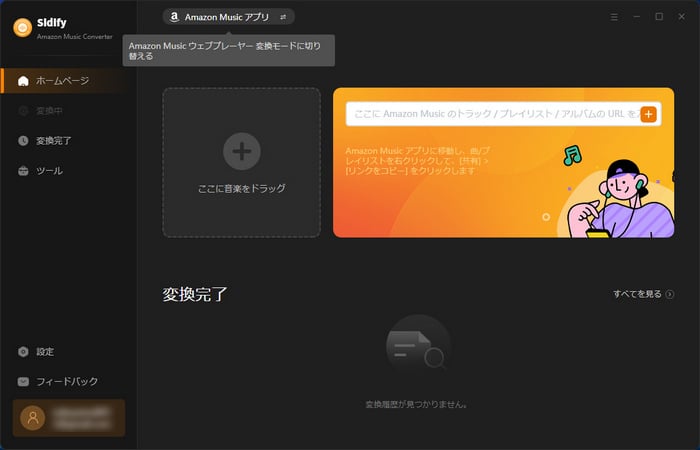Click the user avatar icon

point(33,418)
